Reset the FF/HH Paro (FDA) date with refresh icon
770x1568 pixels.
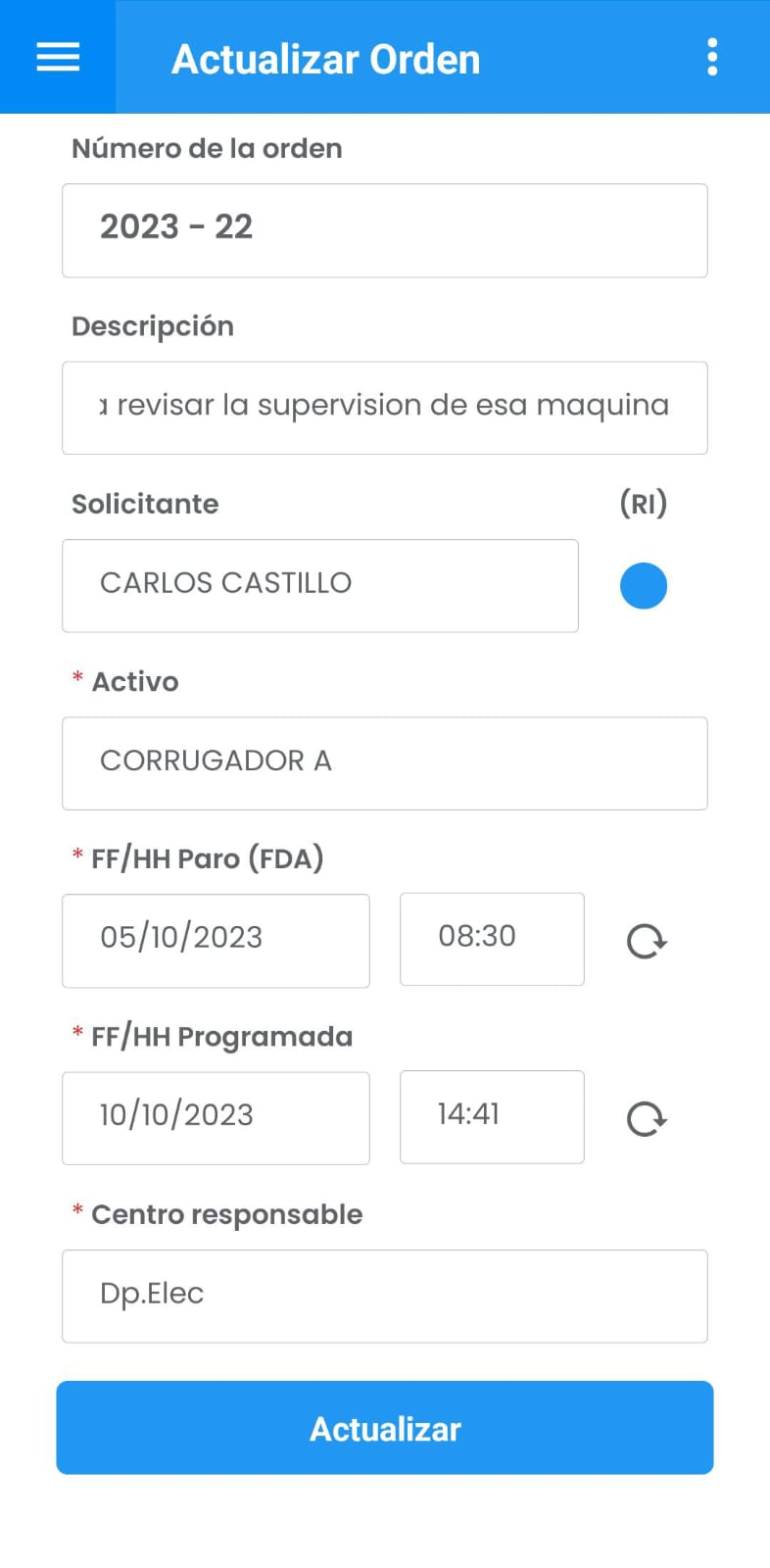point(647,941)
